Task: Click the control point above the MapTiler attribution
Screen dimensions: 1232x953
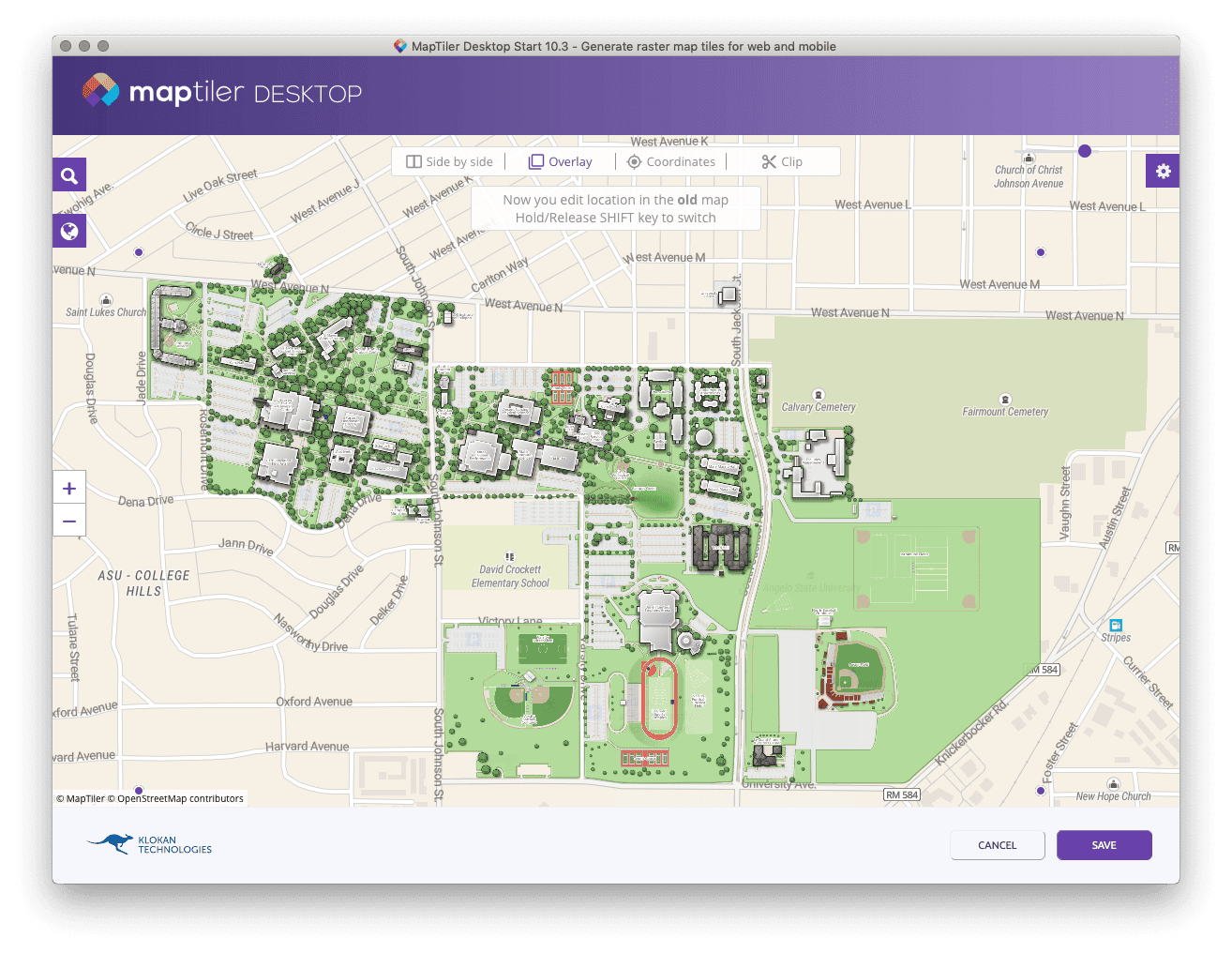Action: click(139, 791)
